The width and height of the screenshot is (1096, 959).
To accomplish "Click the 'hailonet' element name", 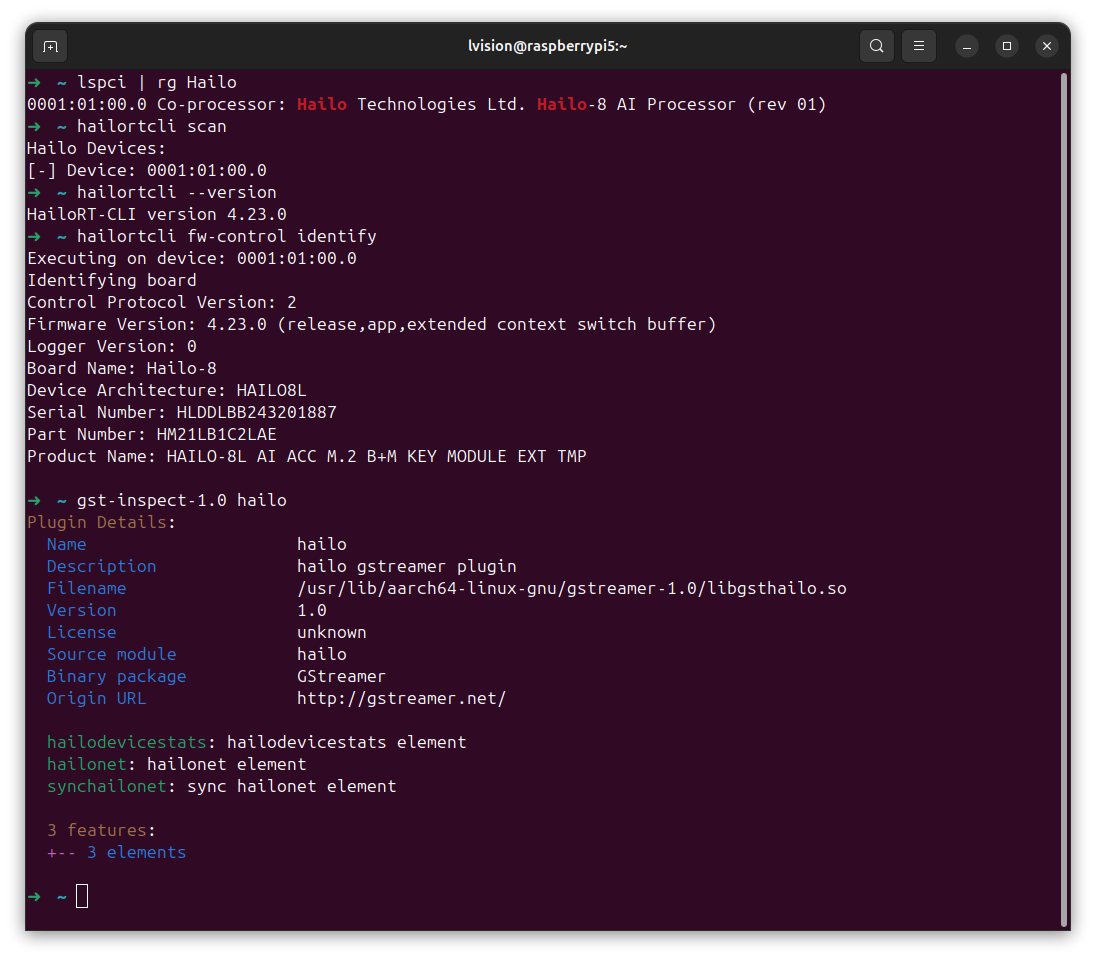I will [x=87, y=765].
